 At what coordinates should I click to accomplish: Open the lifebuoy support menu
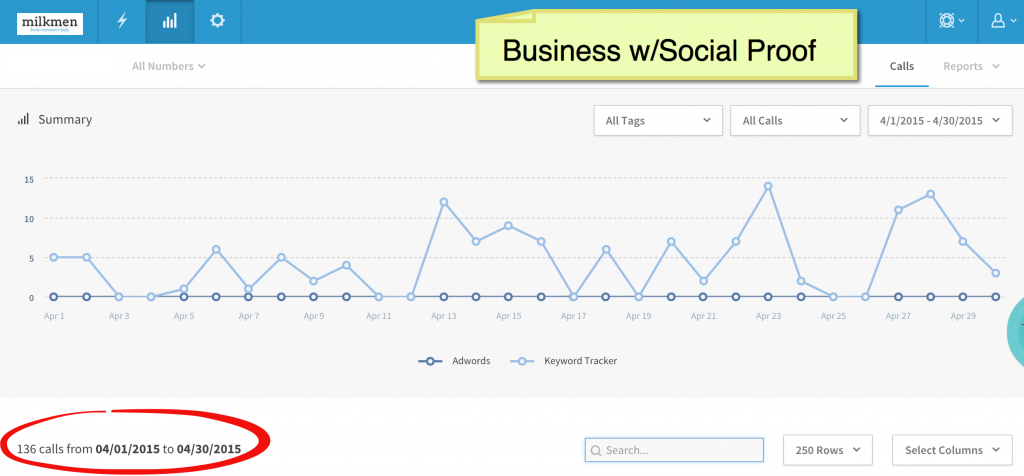[952, 21]
